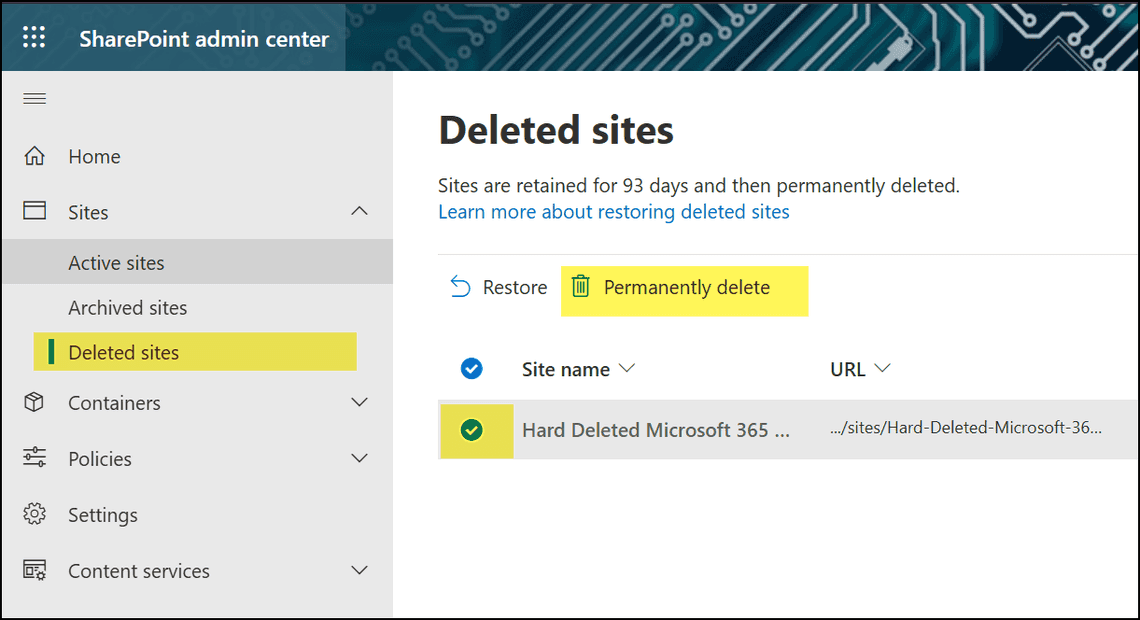Expand the Containers section chevron
1140x620 pixels.
point(359,402)
